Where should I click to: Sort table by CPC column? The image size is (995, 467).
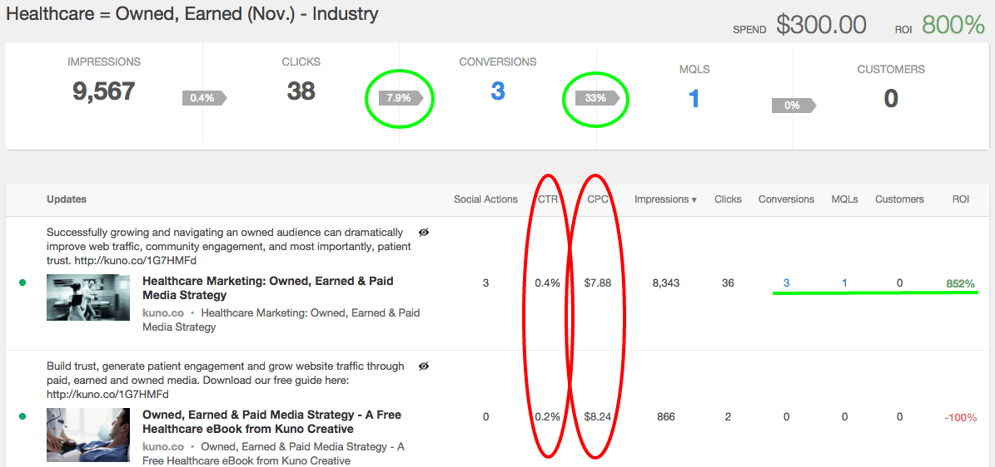597,199
